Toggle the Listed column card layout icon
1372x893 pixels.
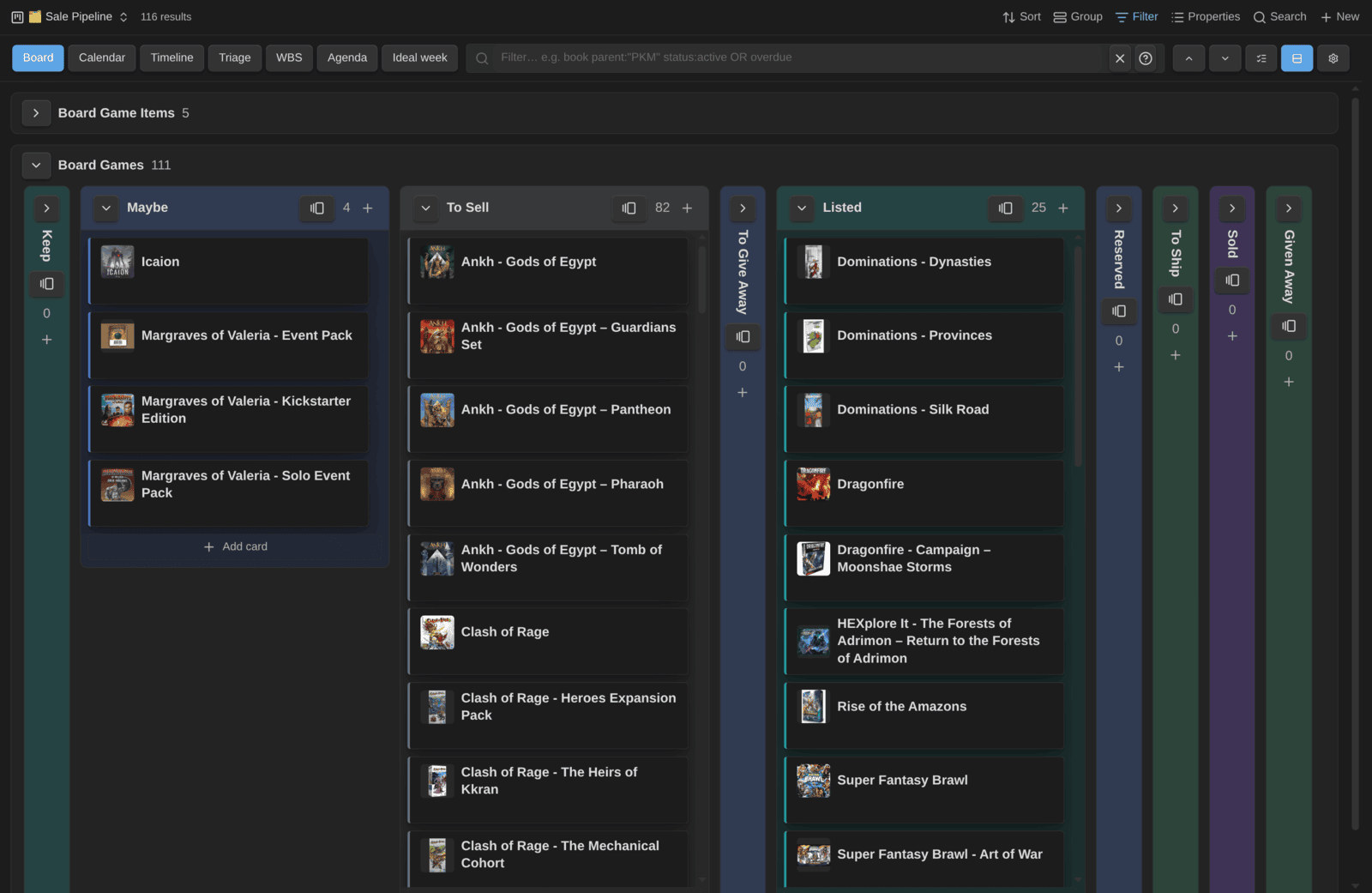point(1006,208)
